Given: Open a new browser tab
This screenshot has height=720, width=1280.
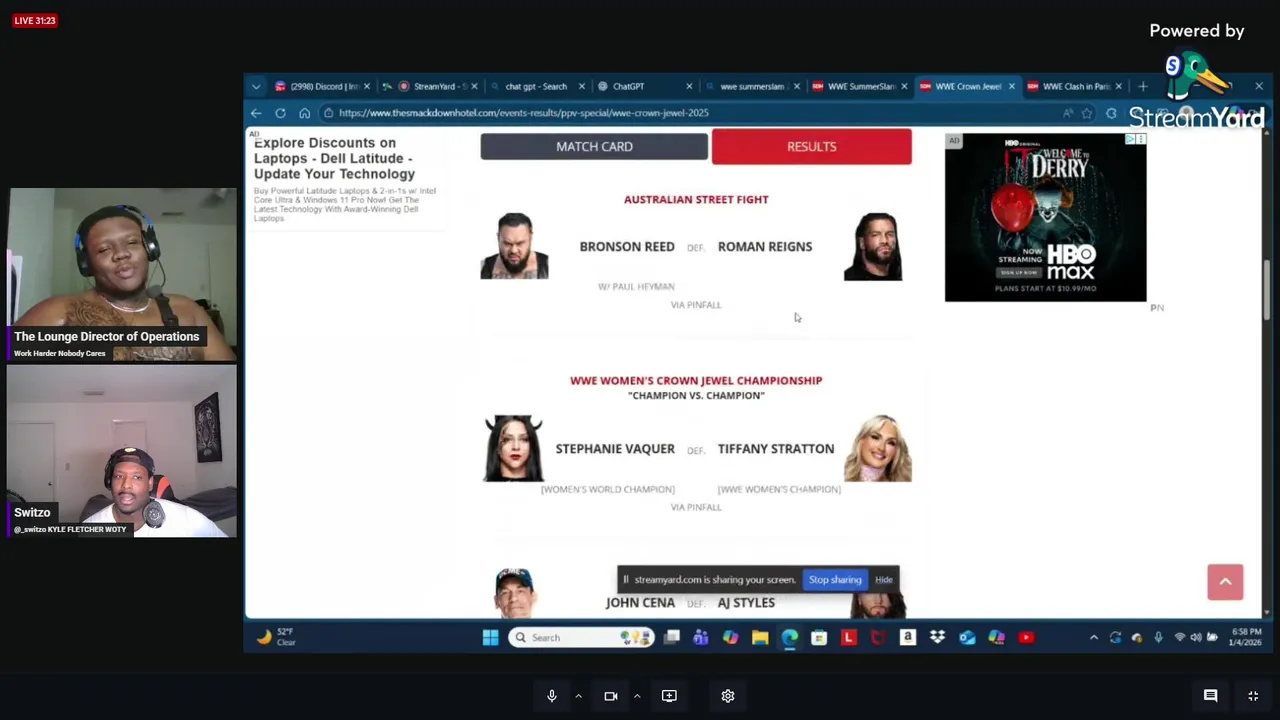Looking at the screenshot, I should point(1142,86).
